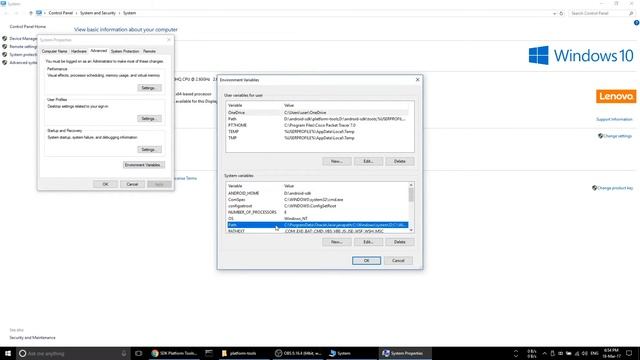Open the Remote tab
The width and height of the screenshot is (640, 360).
click(149, 51)
